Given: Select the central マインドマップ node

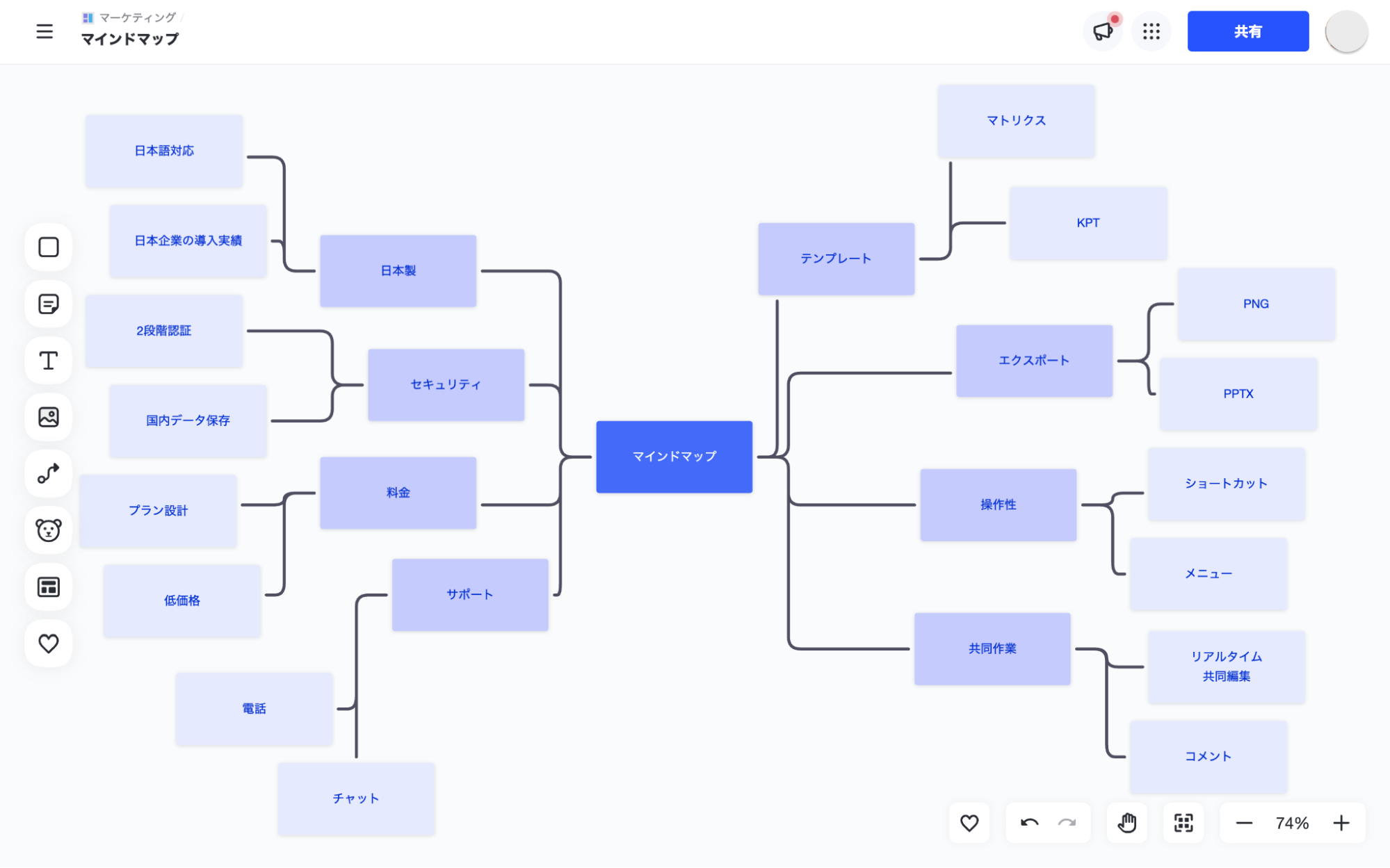Looking at the screenshot, I should (x=674, y=457).
